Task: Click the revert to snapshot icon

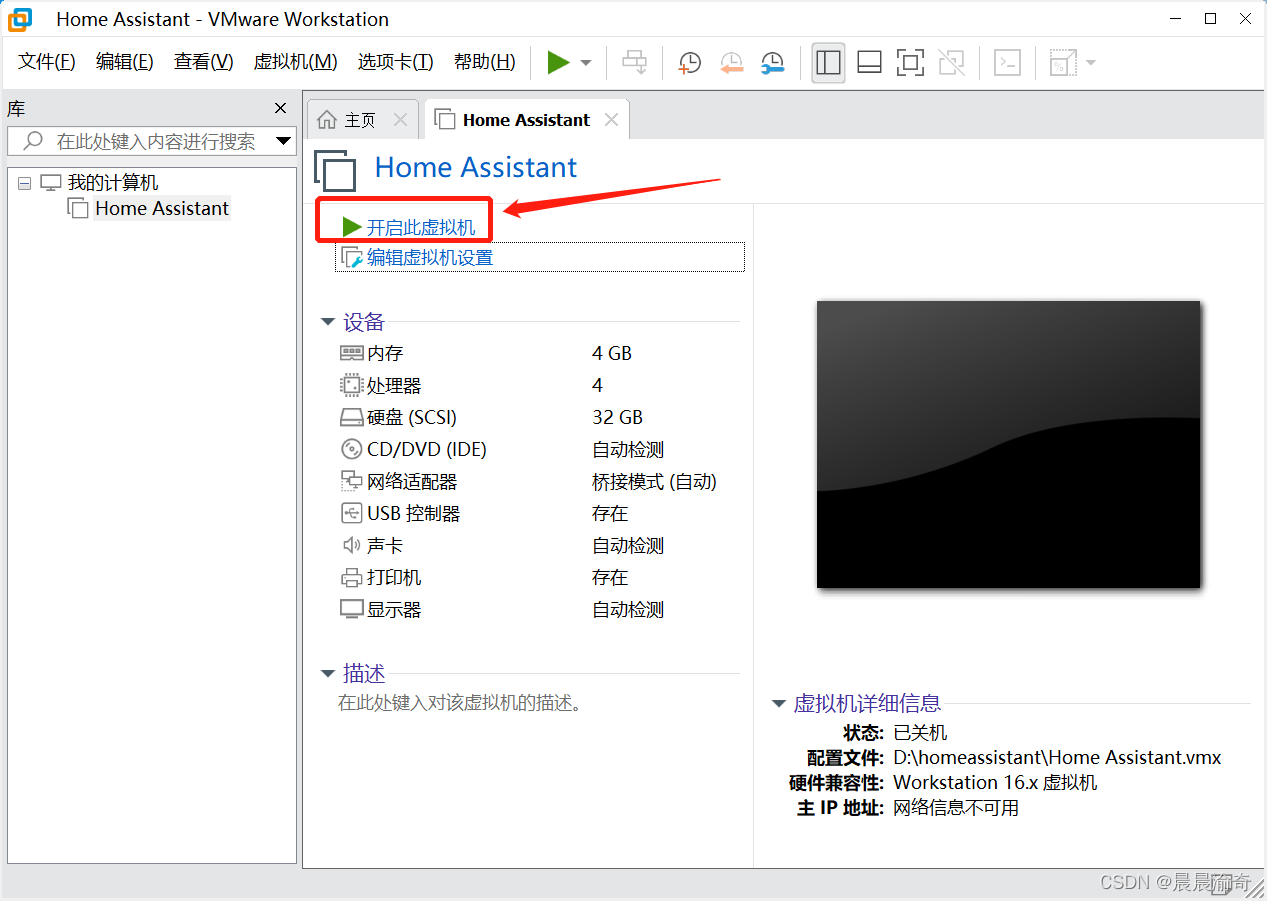Action: tap(732, 63)
